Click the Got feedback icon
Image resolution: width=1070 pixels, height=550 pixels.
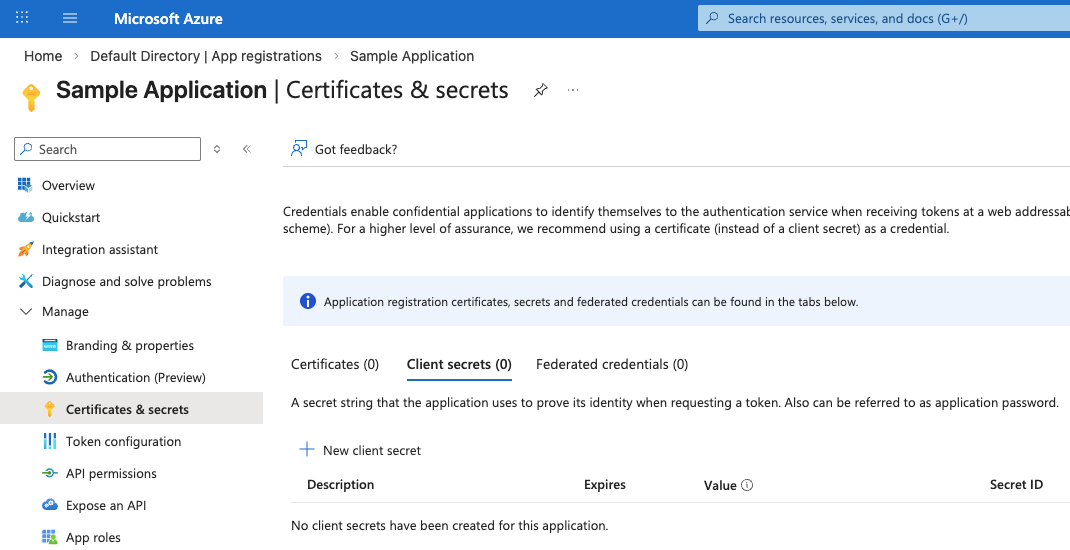[299, 149]
